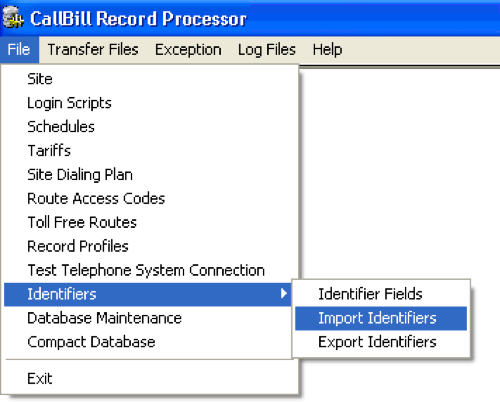Image resolution: width=500 pixels, height=402 pixels.
Task: Launch Test Telephone System Connection
Action: pos(148,270)
